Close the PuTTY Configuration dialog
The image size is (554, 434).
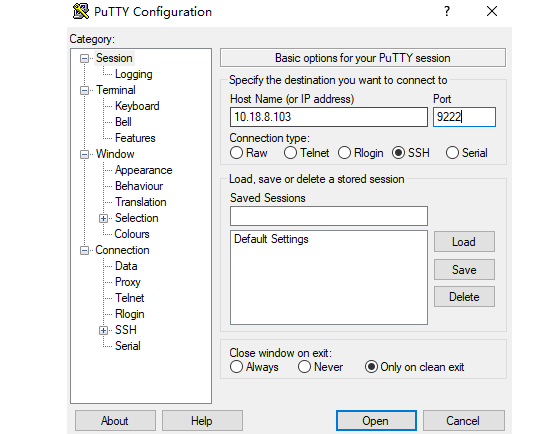(492, 11)
